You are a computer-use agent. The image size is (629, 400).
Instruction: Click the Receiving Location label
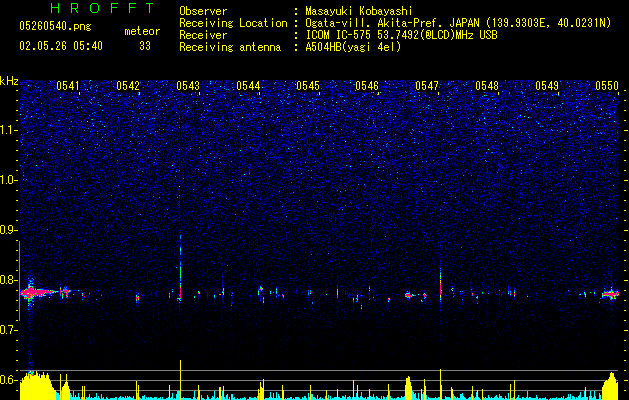coord(233,23)
